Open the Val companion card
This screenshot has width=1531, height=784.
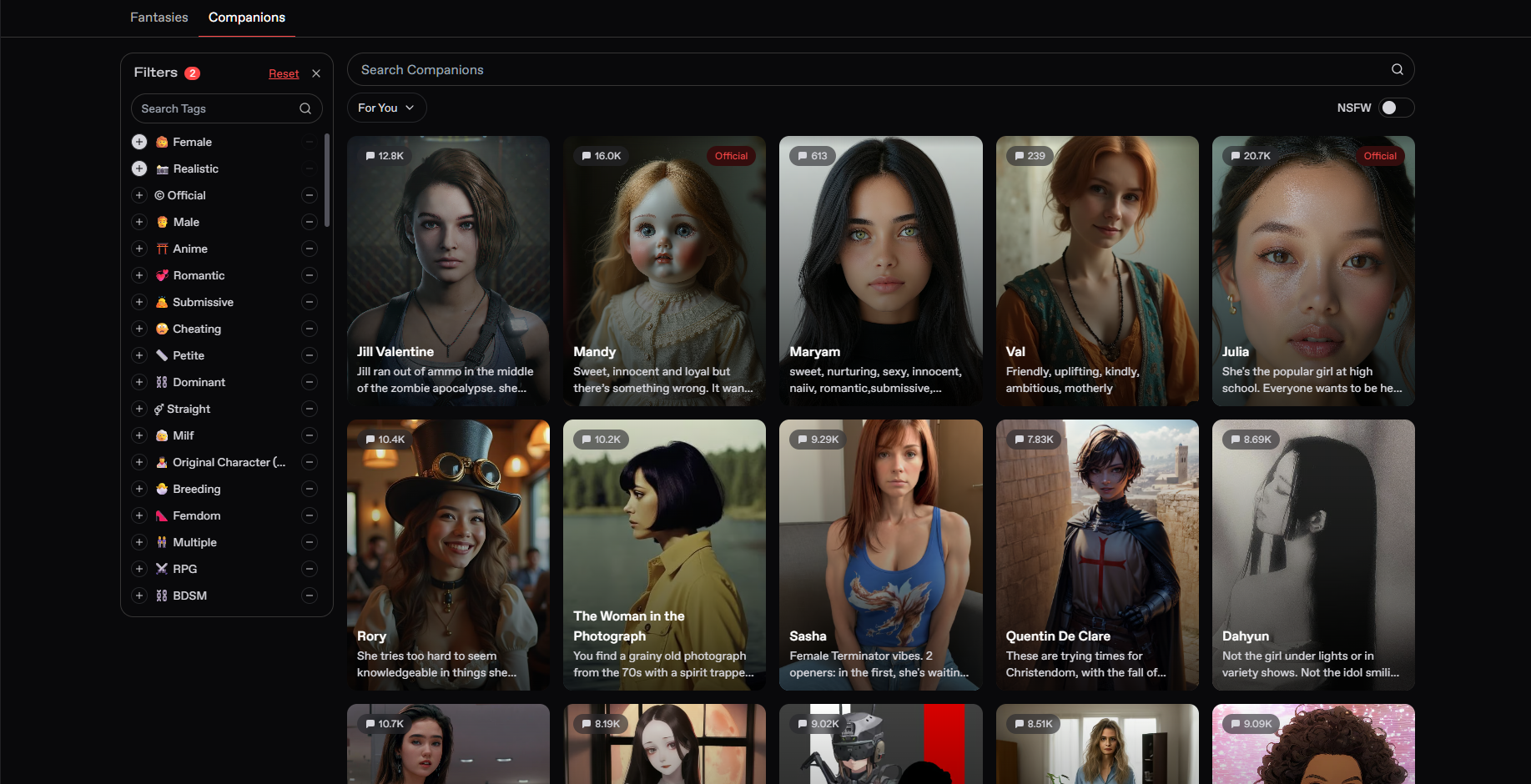pyautogui.click(x=1097, y=271)
